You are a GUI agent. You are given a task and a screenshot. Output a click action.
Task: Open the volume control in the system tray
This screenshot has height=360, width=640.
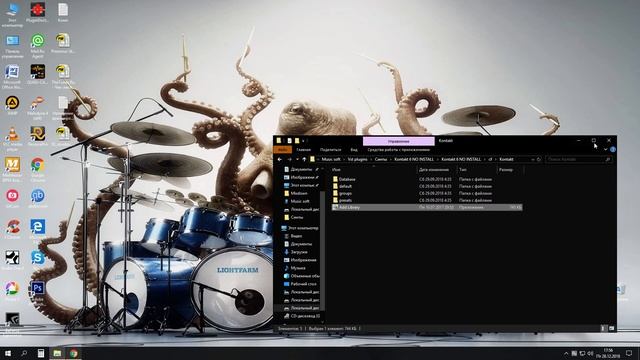pos(590,353)
